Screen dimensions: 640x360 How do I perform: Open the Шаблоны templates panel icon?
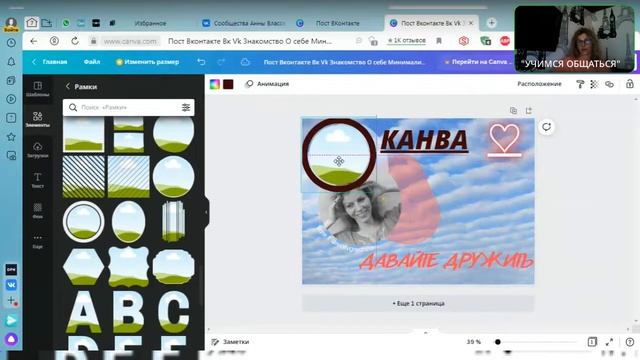point(38,89)
